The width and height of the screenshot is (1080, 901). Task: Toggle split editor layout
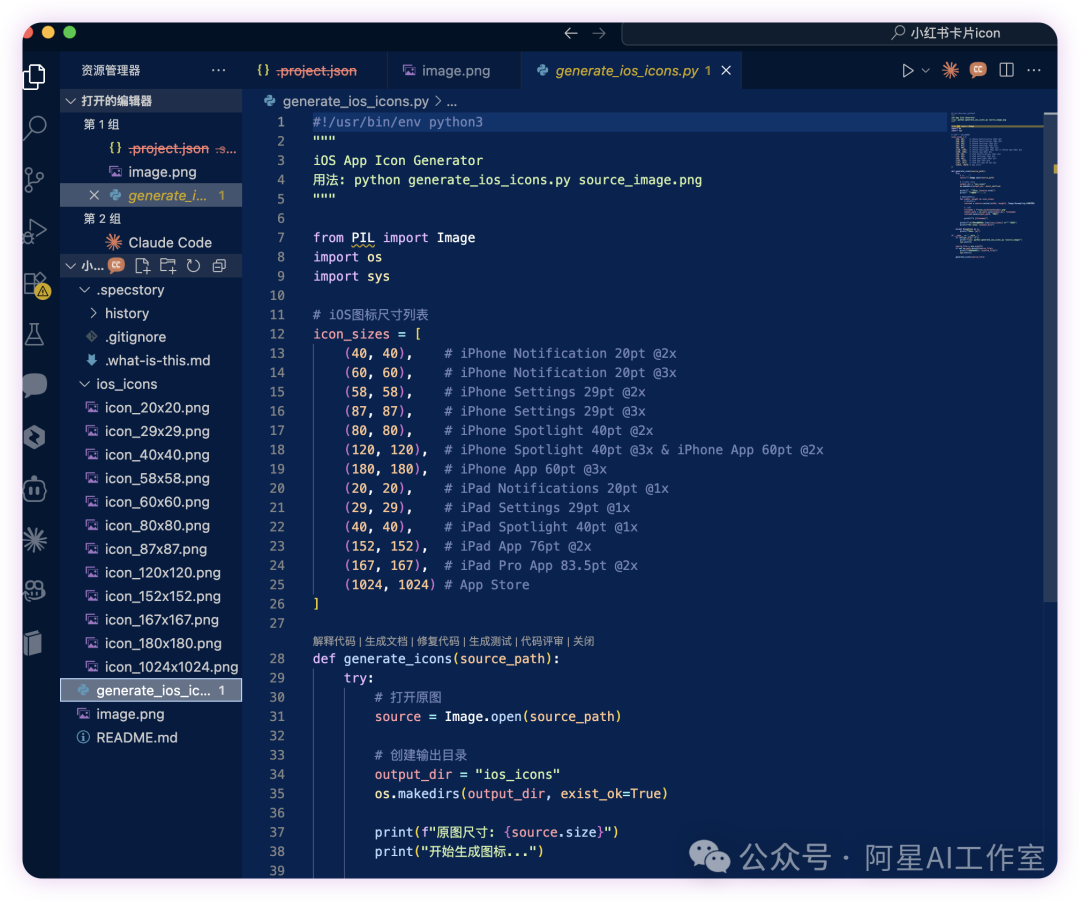1006,70
